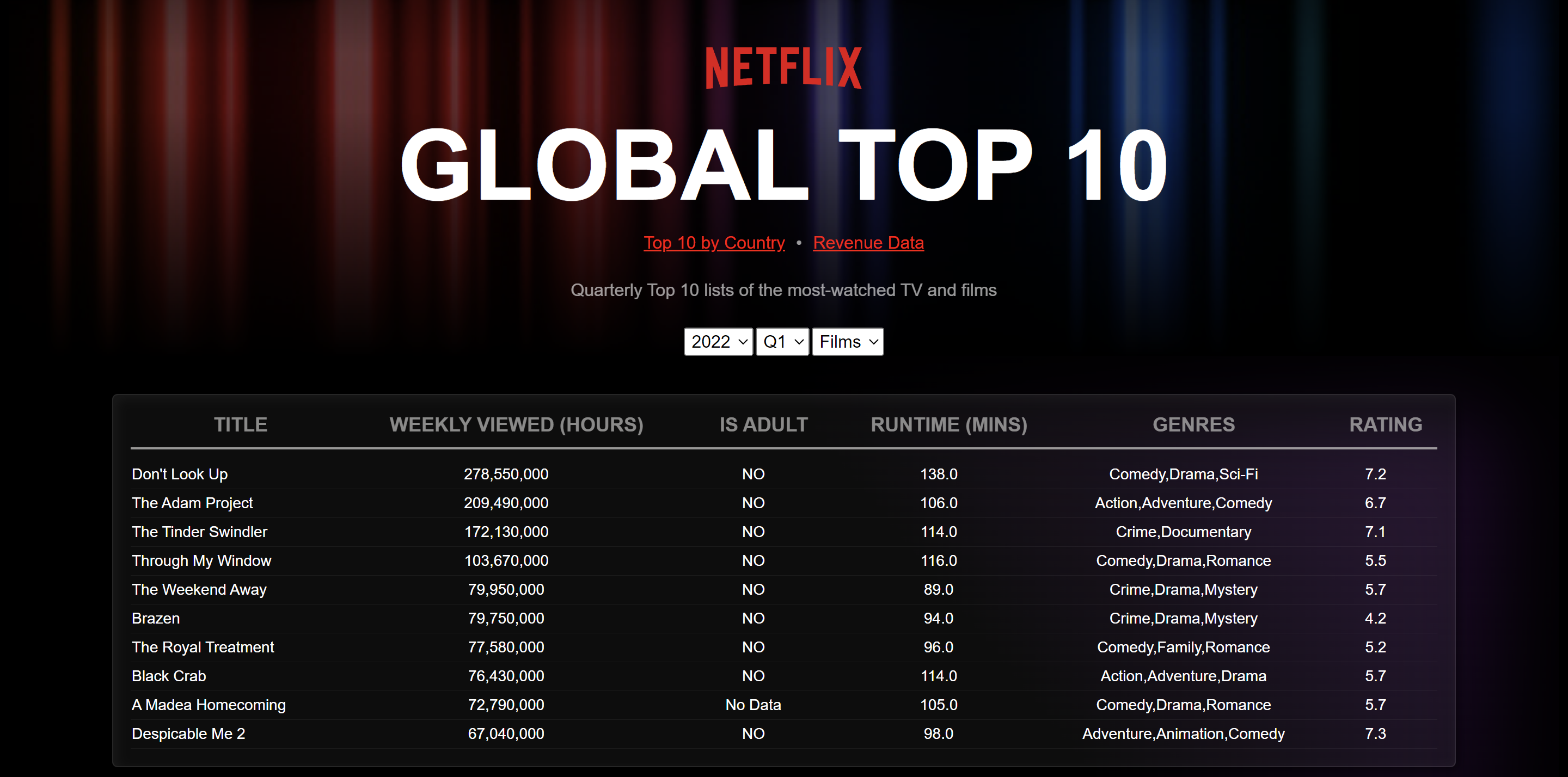This screenshot has width=1568, height=777.
Task: Open the Revenue Data page
Action: 868,242
